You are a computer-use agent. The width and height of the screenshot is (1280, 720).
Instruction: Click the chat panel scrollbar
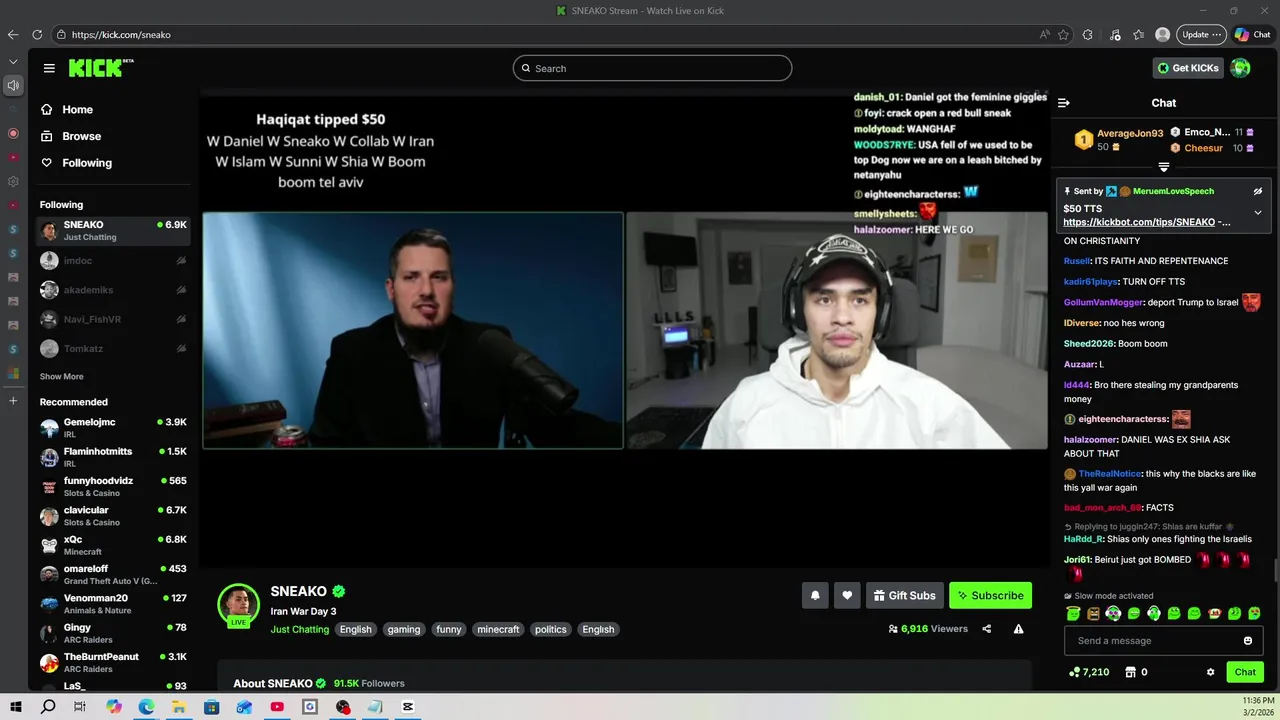[1275, 570]
